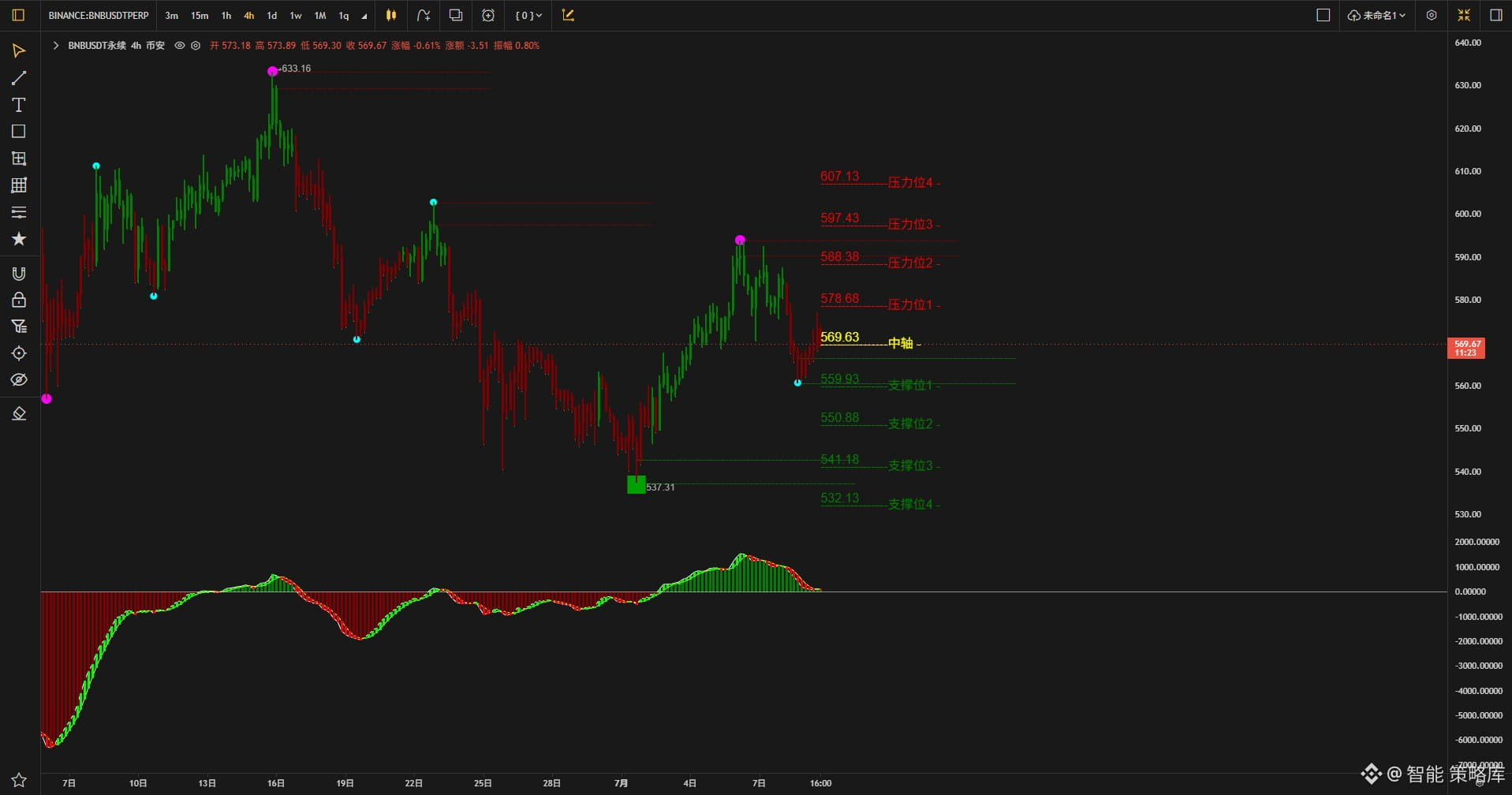This screenshot has height=795, width=1512.
Task: Open chart settings hexagon in top bar
Action: (1432, 15)
